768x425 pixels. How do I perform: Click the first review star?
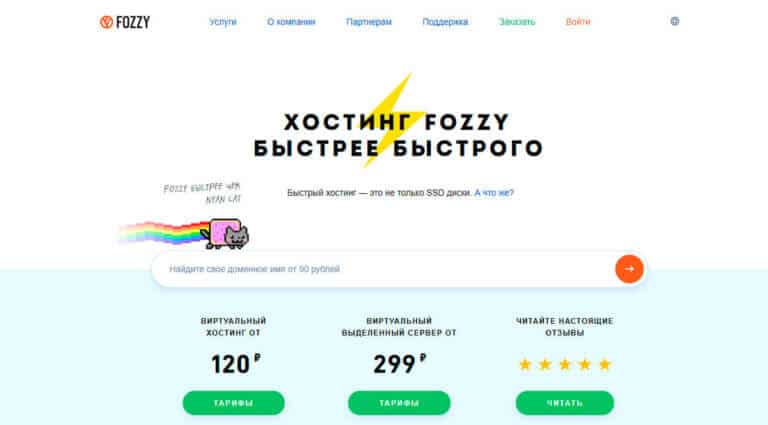click(x=525, y=364)
